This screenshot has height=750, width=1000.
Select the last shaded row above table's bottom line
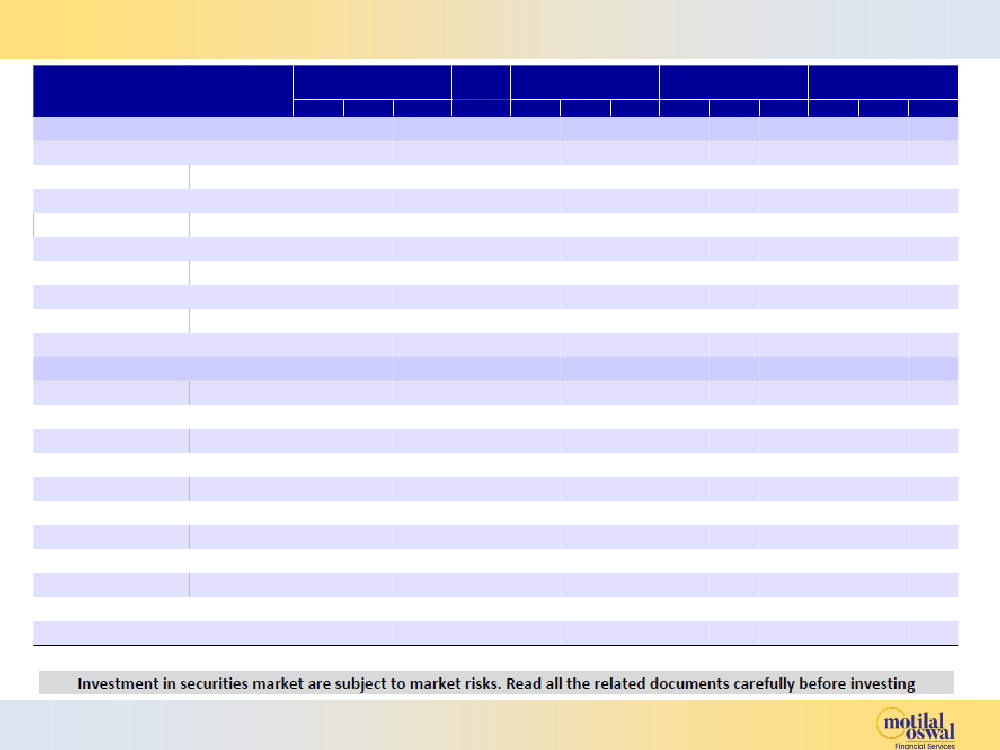click(495, 632)
